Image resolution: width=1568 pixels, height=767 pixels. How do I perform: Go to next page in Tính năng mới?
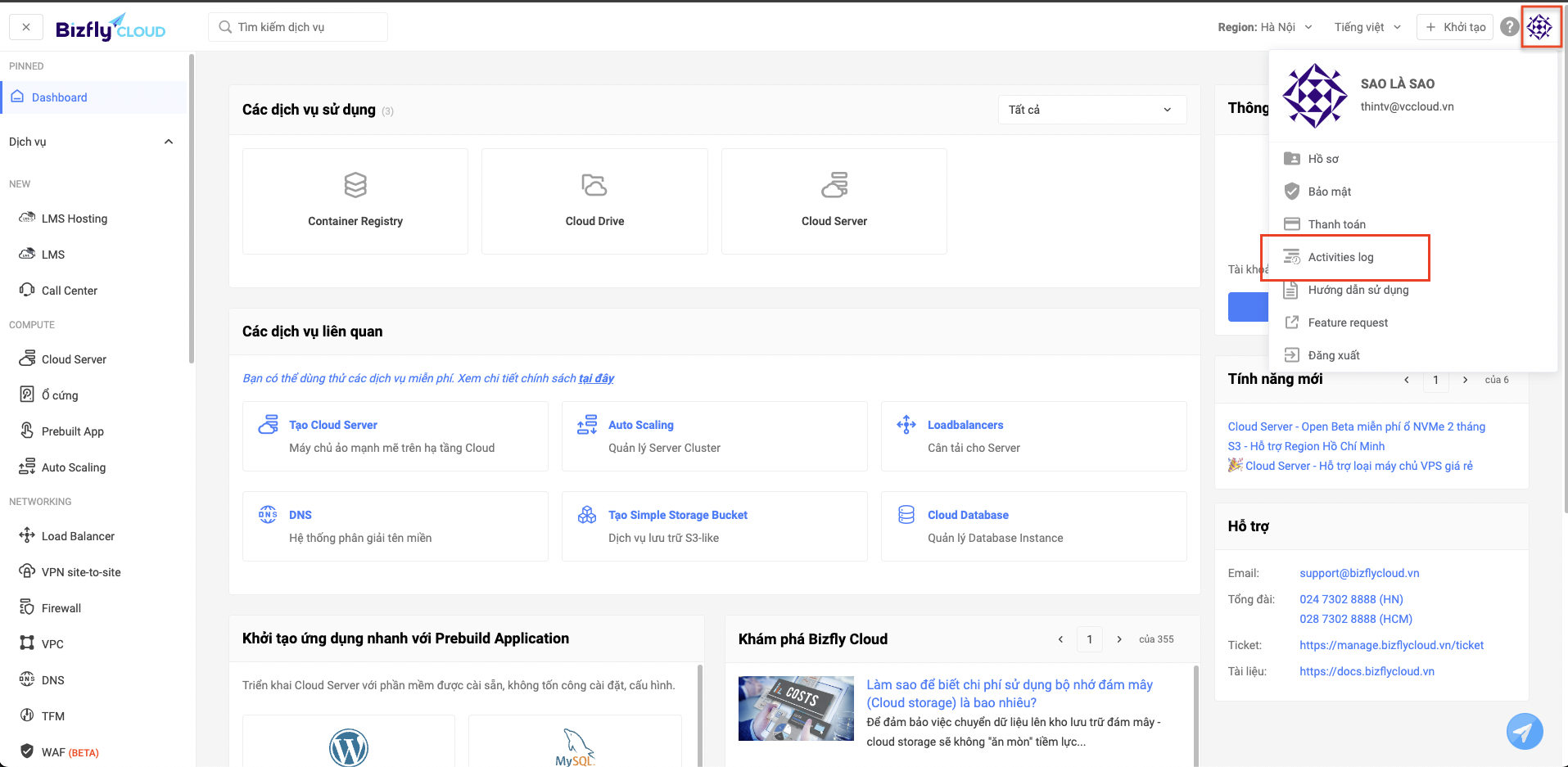(x=1465, y=380)
